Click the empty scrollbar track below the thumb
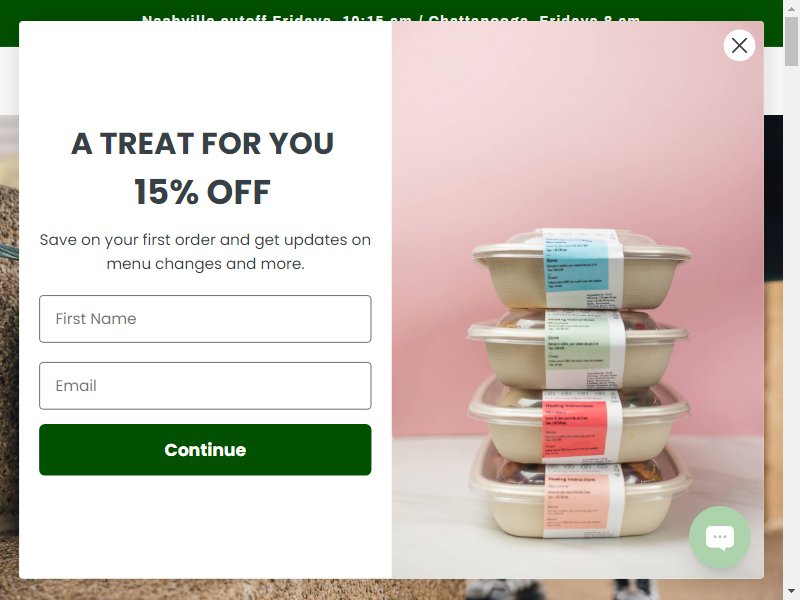Image resolution: width=800 pixels, height=600 pixels. pyautogui.click(x=791, y=327)
